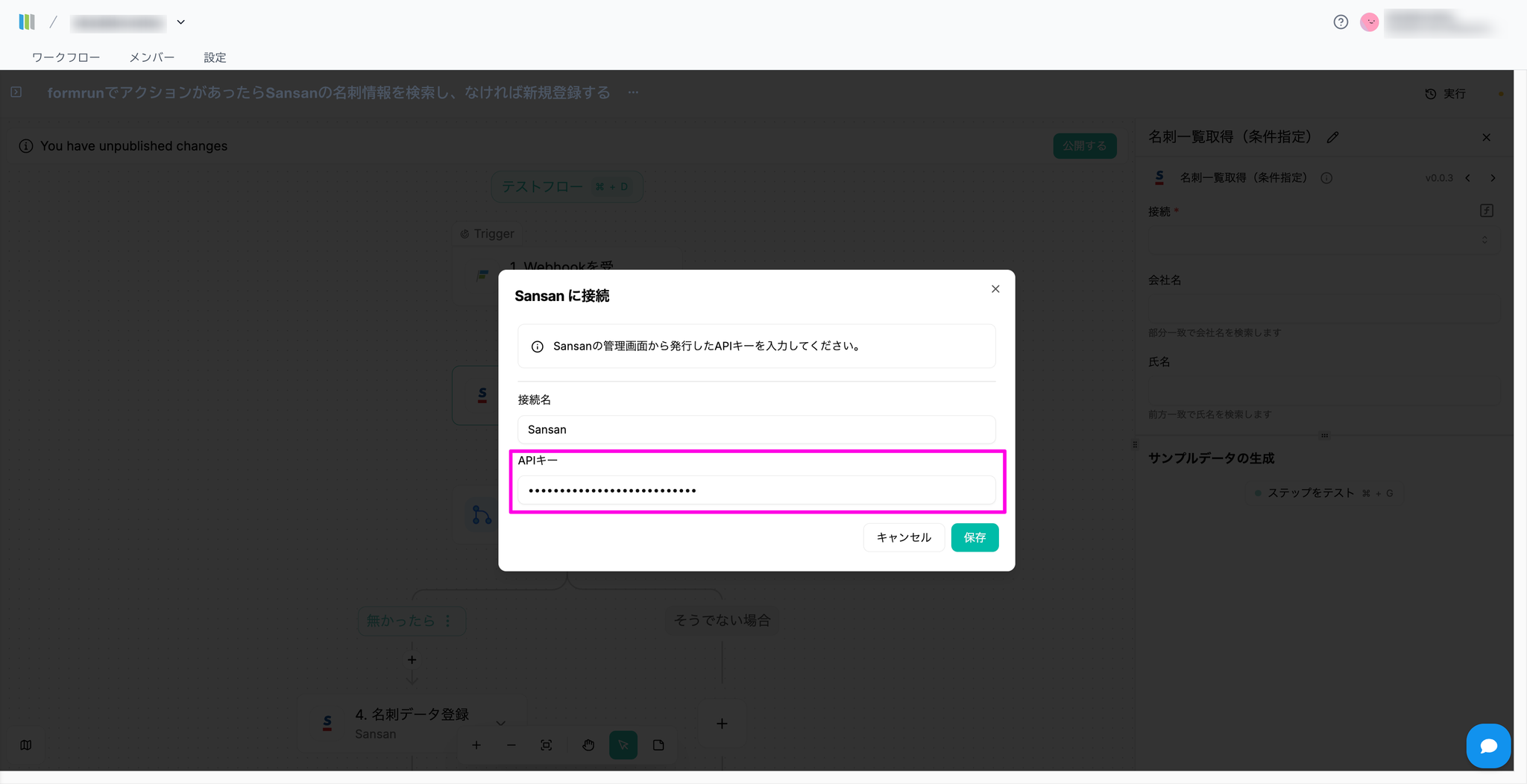Click the app logo in the top-left corner
Screen dimensions: 1527x784
click(x=27, y=22)
